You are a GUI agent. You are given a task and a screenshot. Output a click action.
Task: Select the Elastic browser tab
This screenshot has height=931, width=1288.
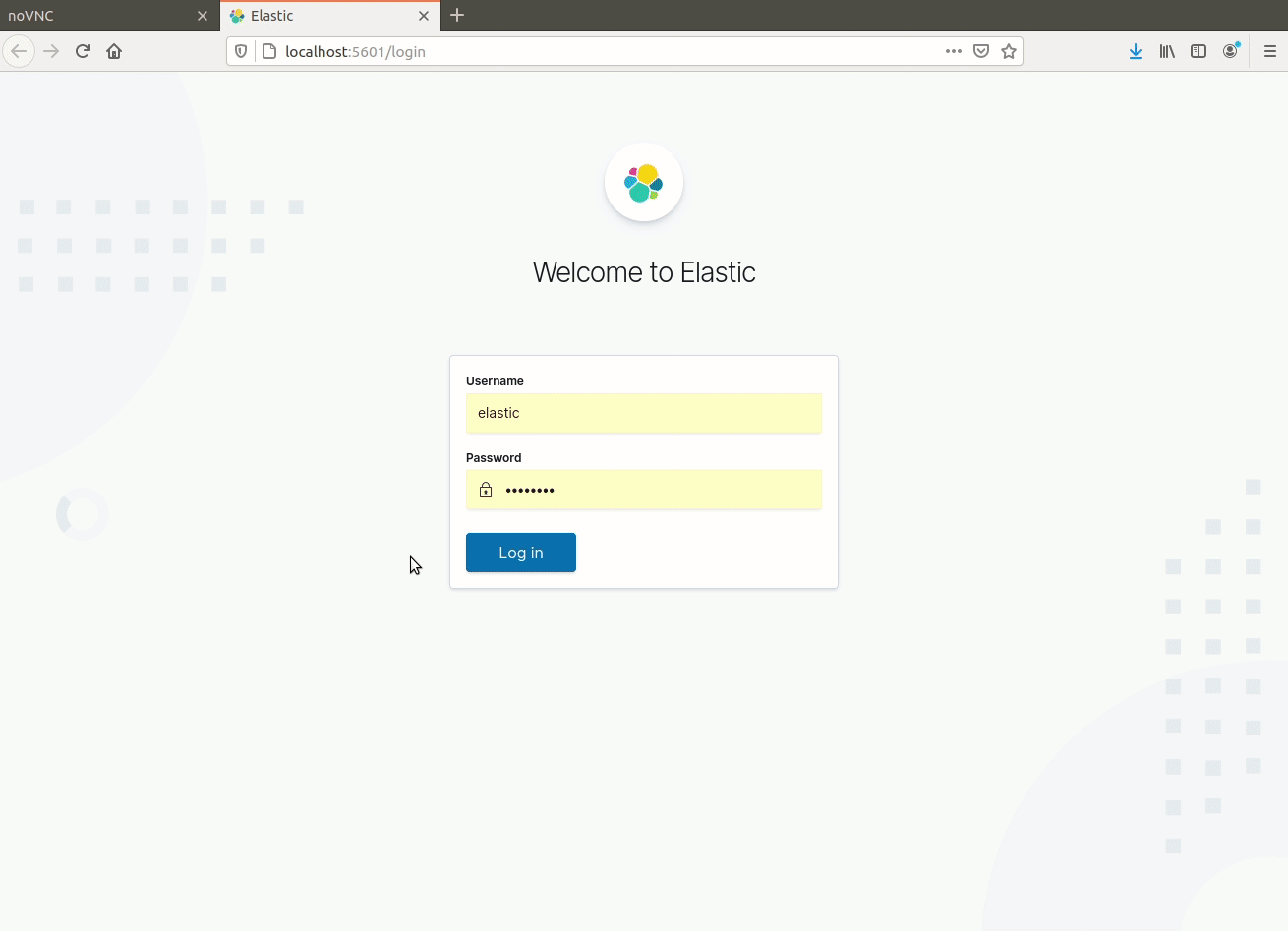[329, 16]
